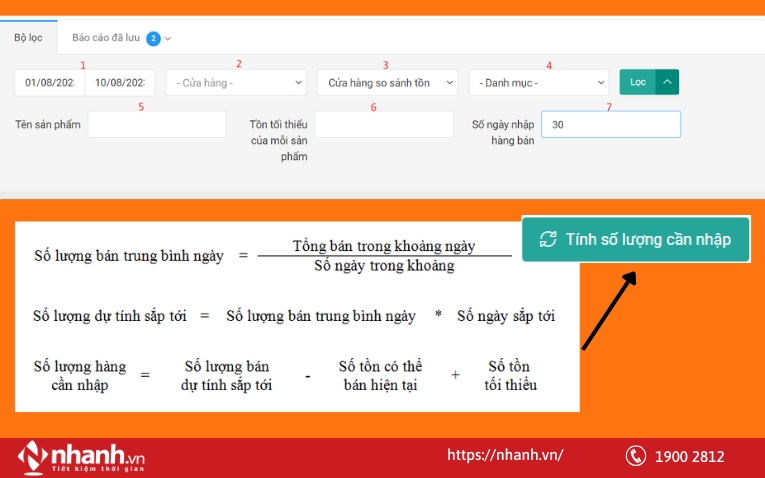
Task: Click the phone icon beside the hotline
Action: coord(636,456)
